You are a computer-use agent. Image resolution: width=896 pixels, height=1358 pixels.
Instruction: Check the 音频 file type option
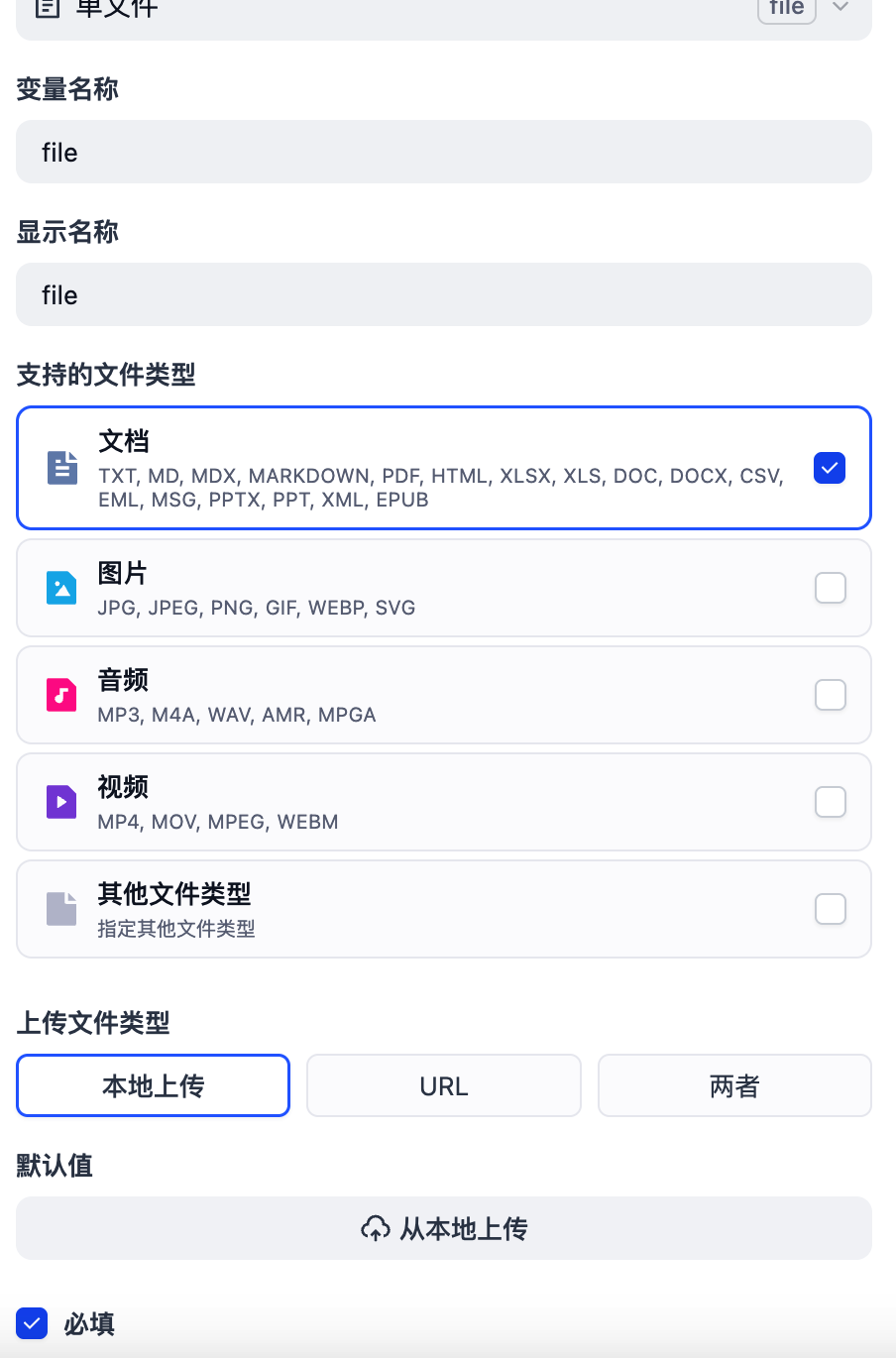click(830, 694)
